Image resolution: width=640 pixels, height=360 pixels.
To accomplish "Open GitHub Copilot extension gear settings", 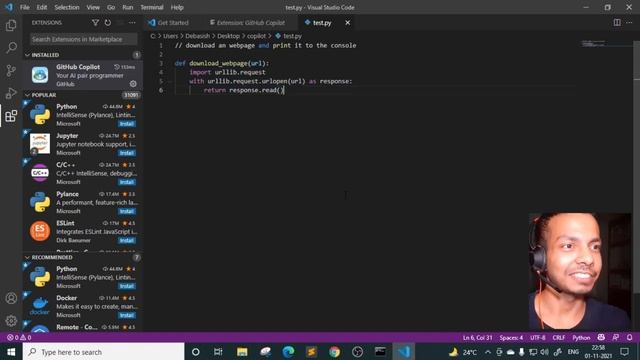I will pos(133,84).
